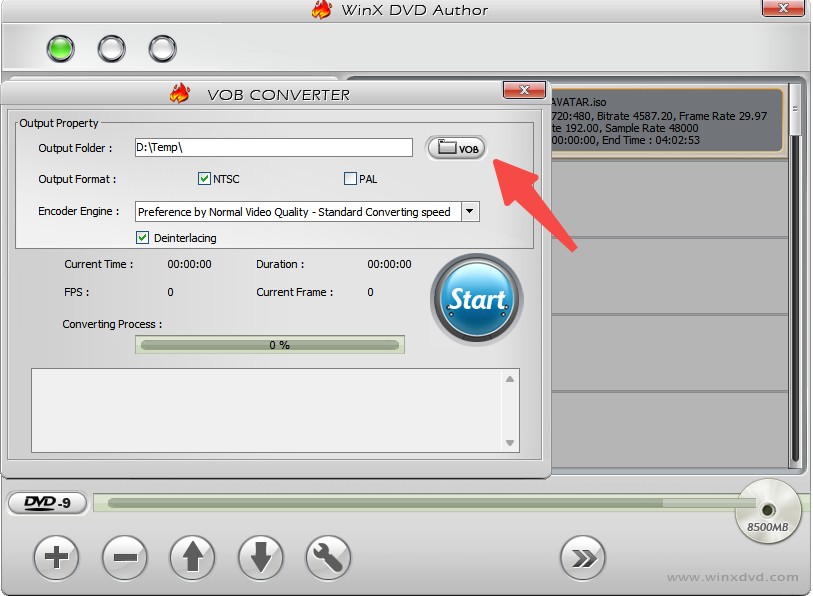
Task: Browse output folder with VOB folder button
Action: pos(457,148)
